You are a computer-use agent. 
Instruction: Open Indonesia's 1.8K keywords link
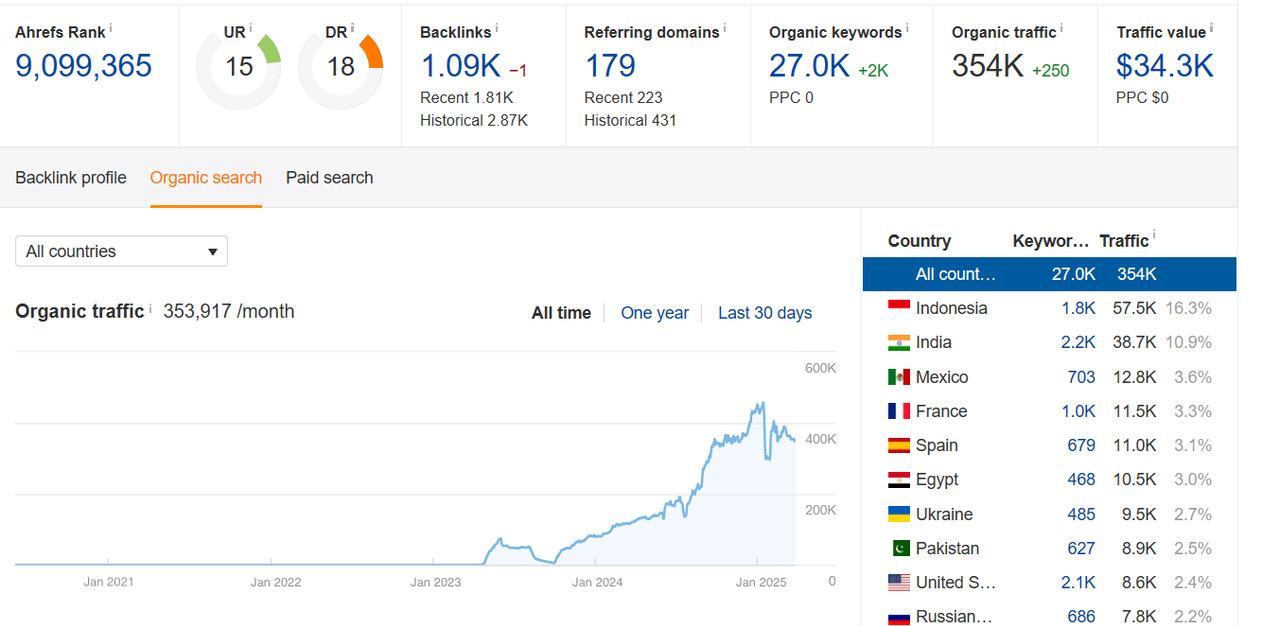[x=1079, y=308]
